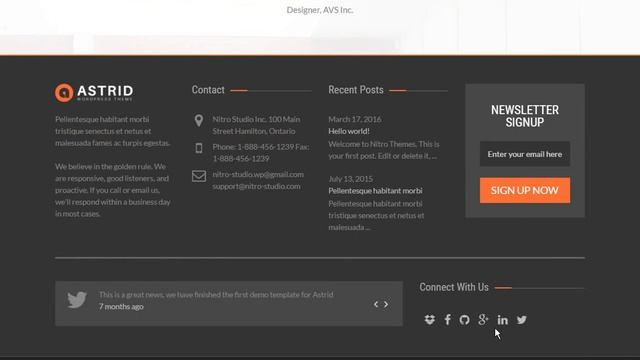The image size is (640, 360).
Task: Click the golden rule paragraph in footer
Action: [x=113, y=190]
